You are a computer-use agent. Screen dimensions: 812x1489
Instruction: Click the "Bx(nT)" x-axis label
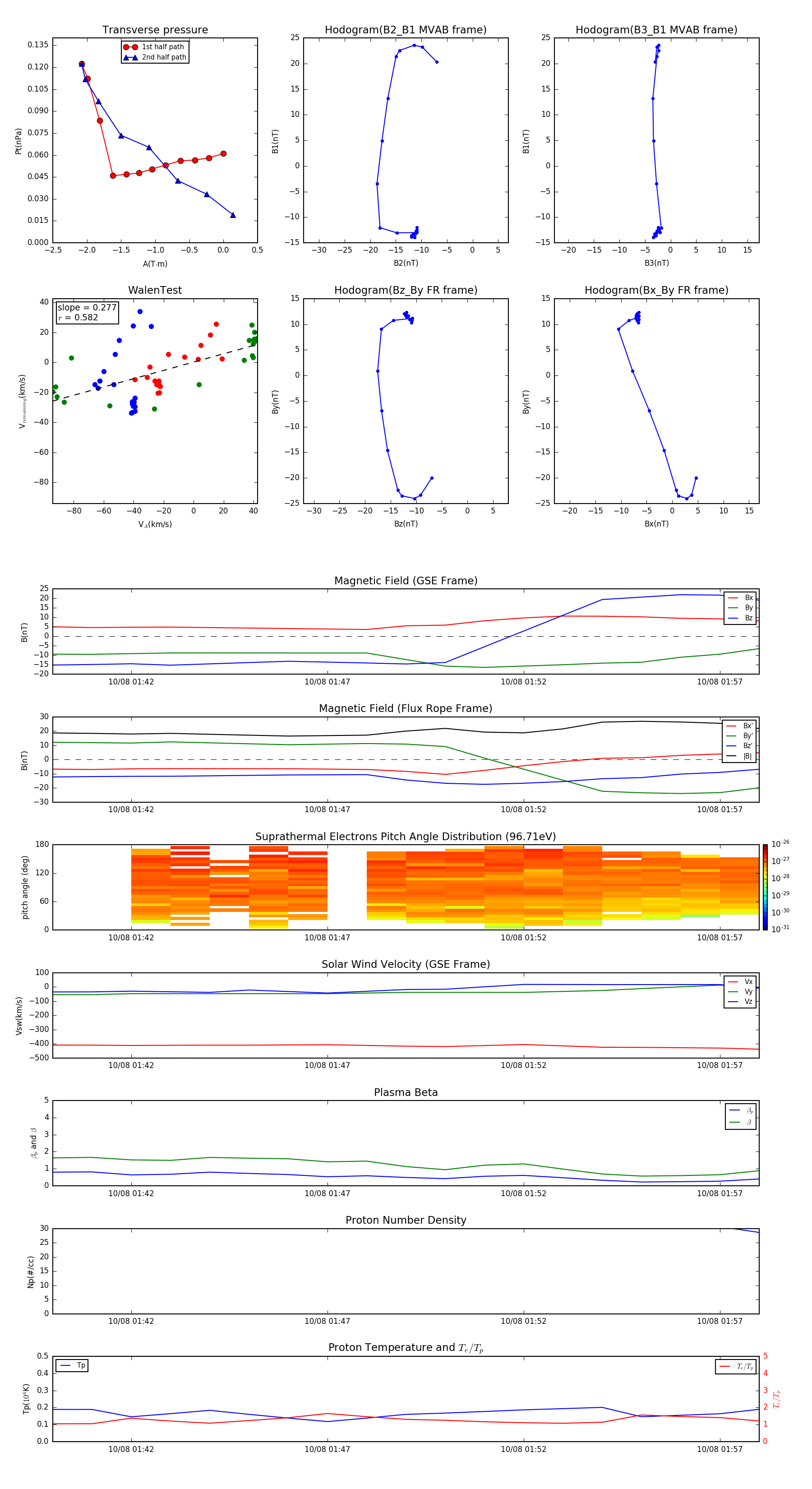point(656,524)
